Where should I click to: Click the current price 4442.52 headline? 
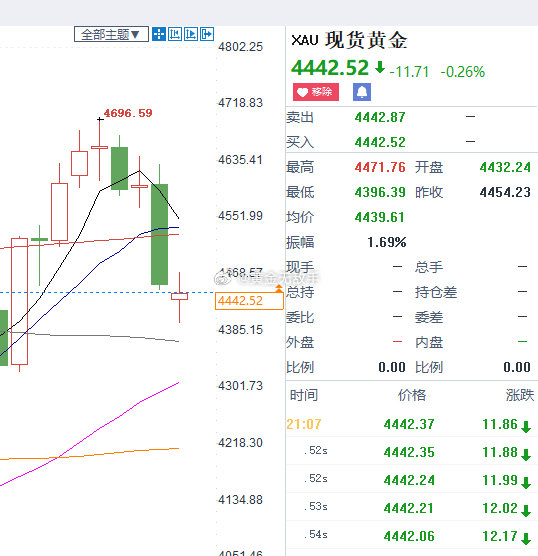330,67
